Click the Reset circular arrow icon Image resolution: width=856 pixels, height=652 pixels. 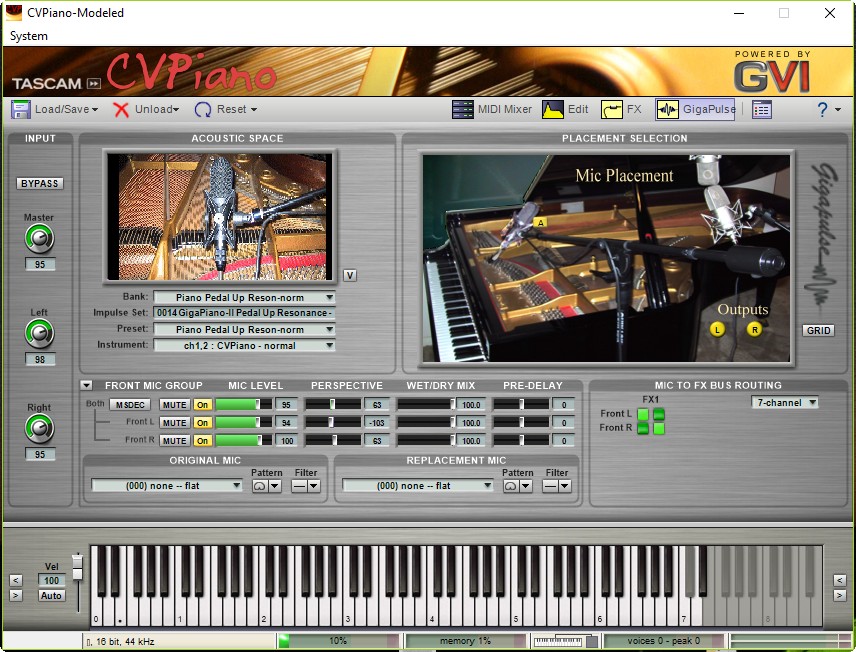(x=203, y=110)
